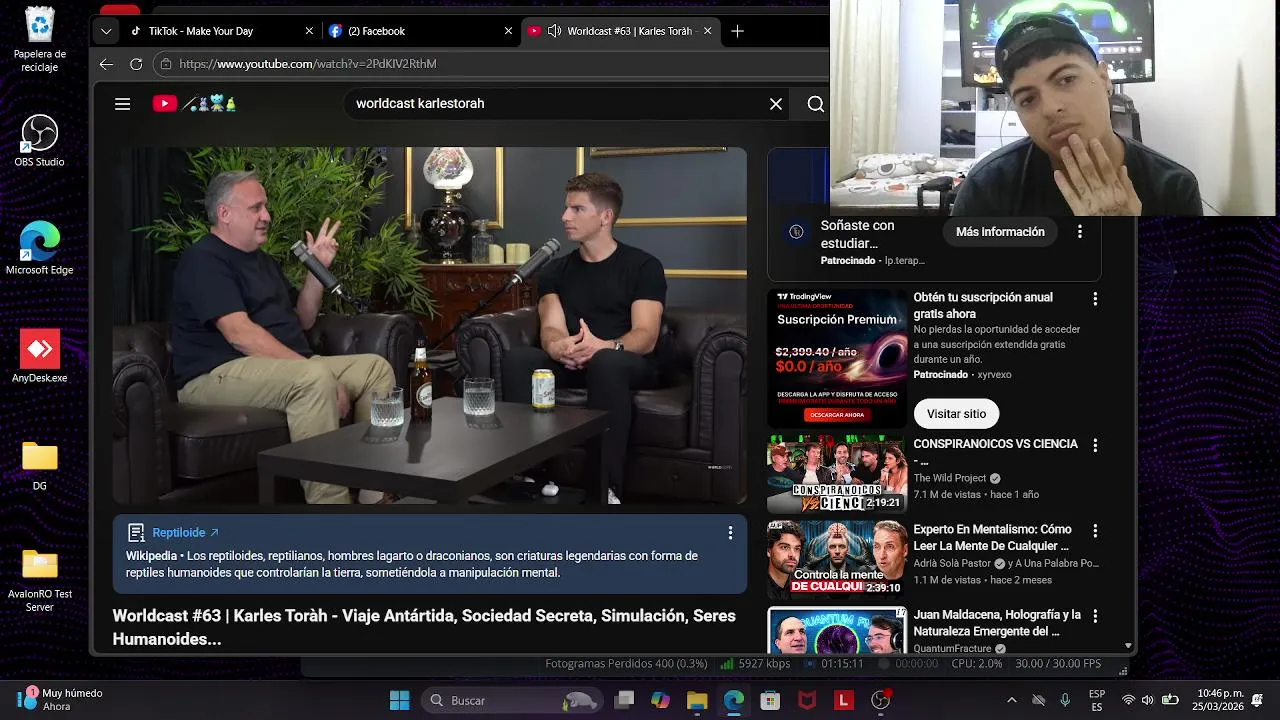Open options for the TradingView subscription ad

click(1095, 299)
